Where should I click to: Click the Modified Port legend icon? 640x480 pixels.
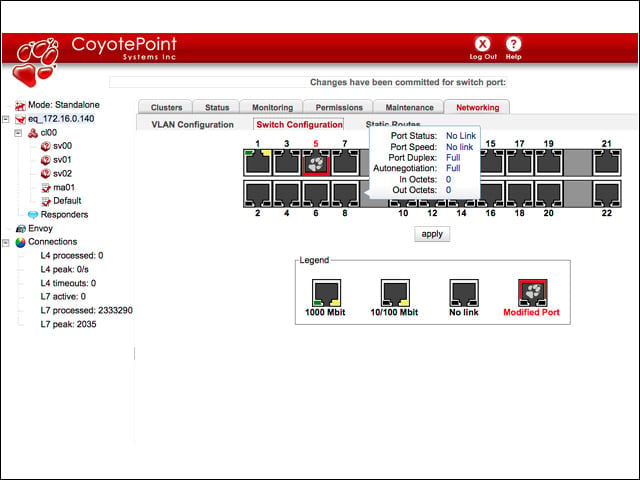pyautogui.click(x=533, y=293)
